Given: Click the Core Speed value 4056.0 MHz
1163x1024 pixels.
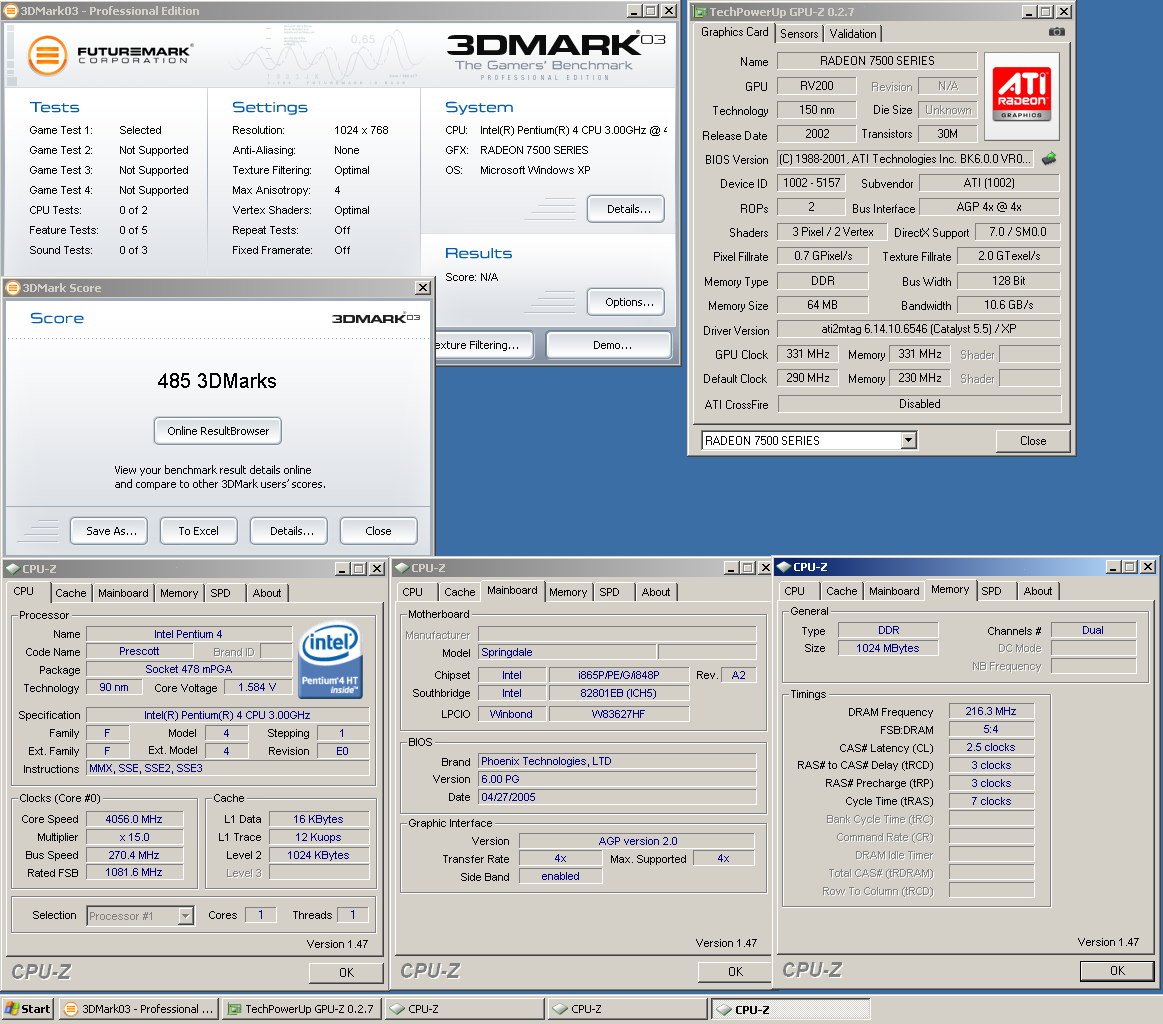Looking at the screenshot, I should (134, 819).
